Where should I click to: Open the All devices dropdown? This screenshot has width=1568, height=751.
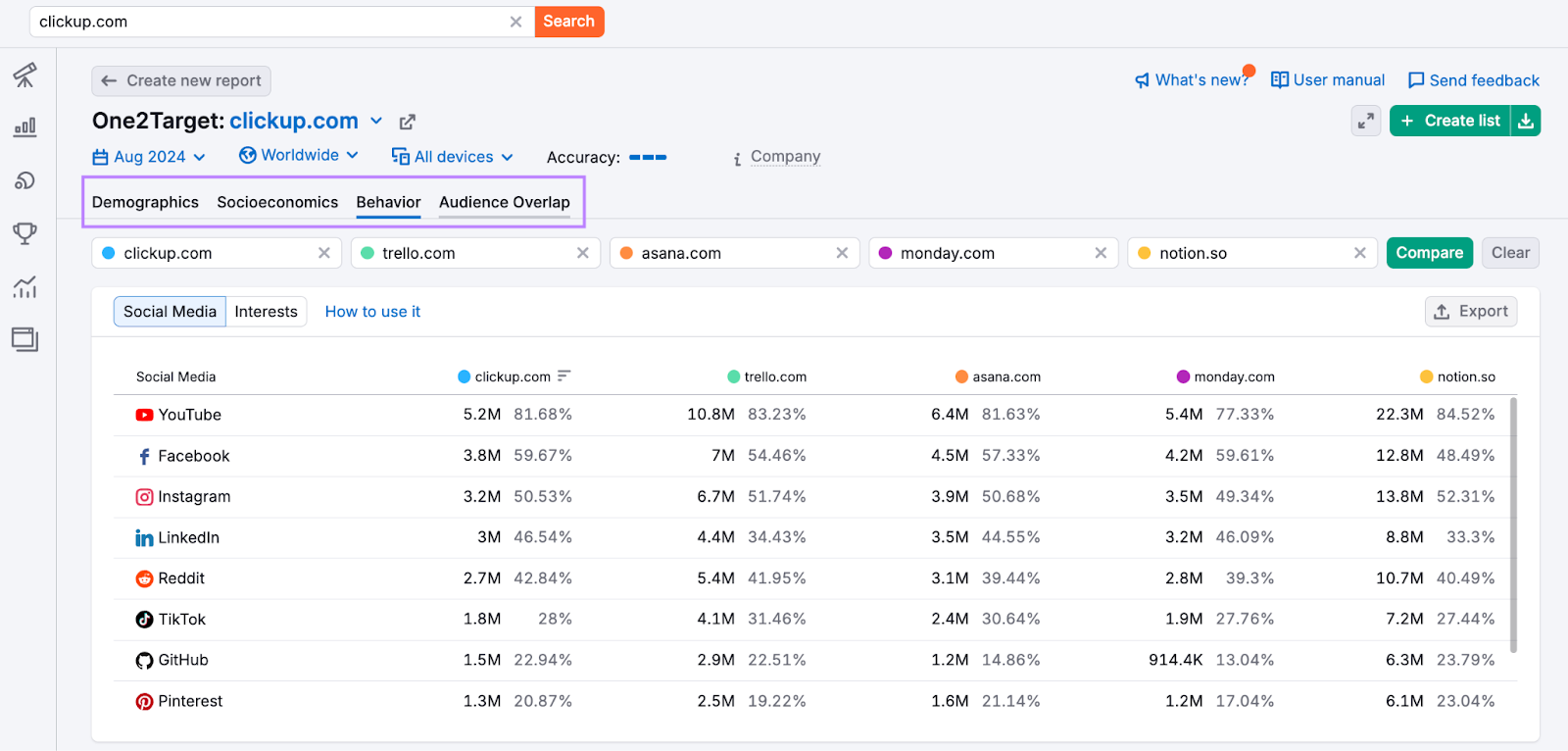[452, 157]
